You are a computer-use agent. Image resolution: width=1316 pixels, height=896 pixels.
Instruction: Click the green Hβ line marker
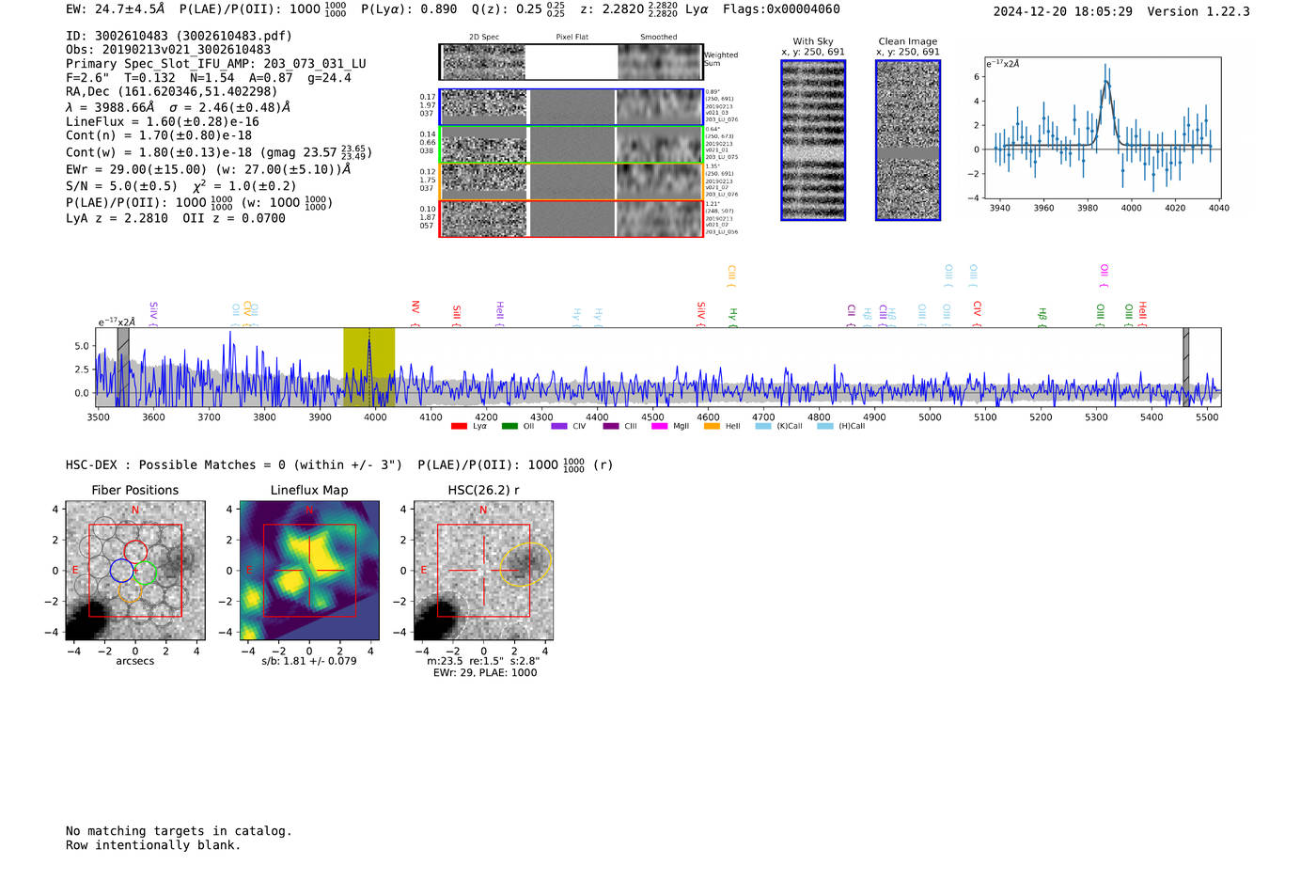click(x=1042, y=317)
